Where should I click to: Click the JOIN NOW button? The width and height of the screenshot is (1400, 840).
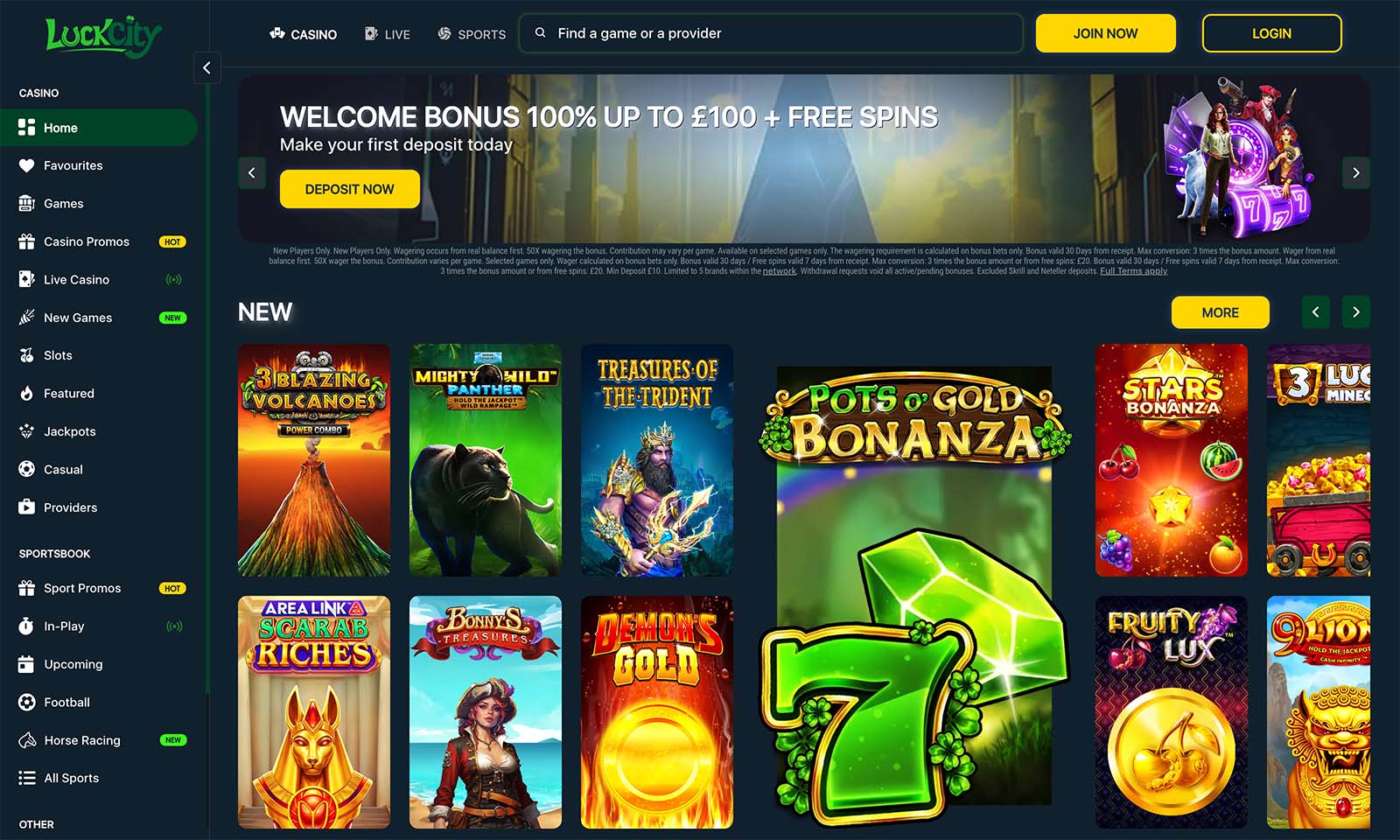(1106, 33)
